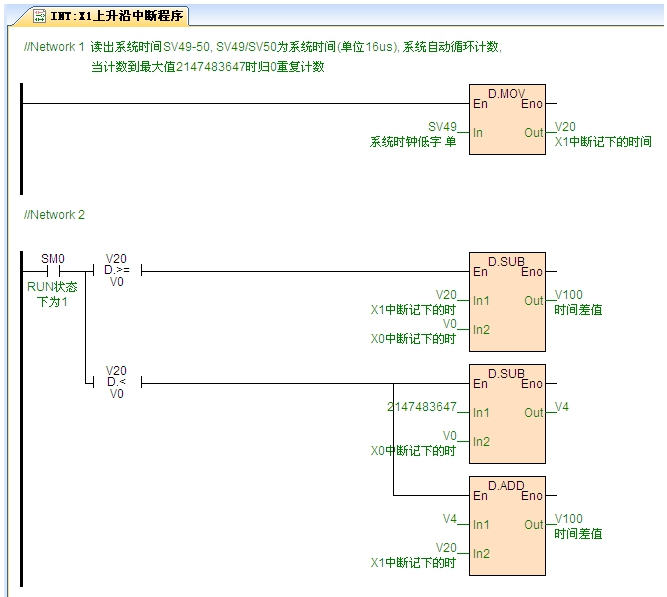
Task: Click the V100 output of D.ADD block
Action: 569,519
